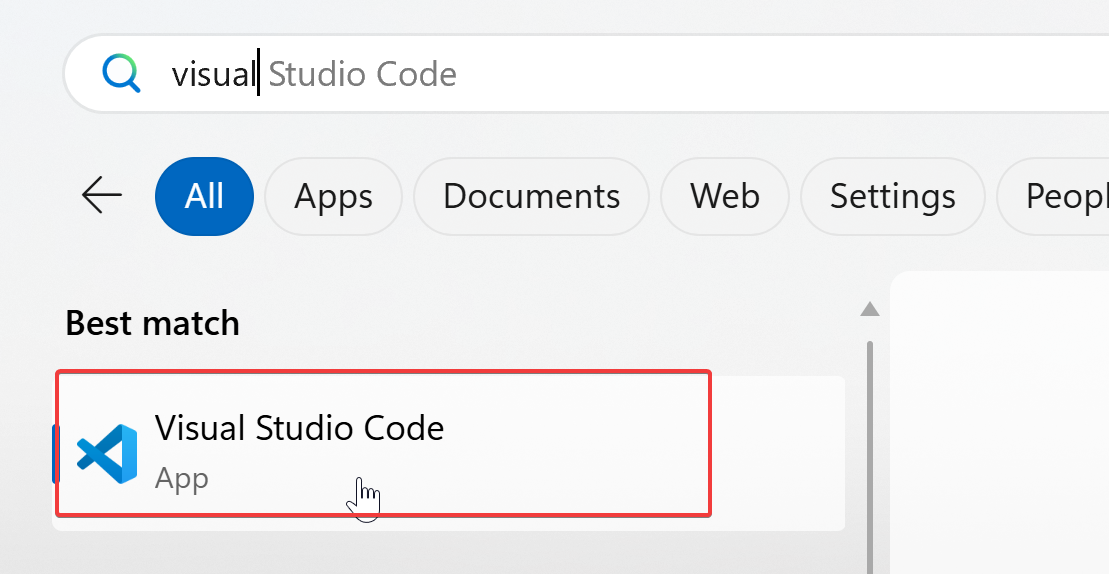Select the All filter tab
1109x574 pixels.
tap(204, 196)
